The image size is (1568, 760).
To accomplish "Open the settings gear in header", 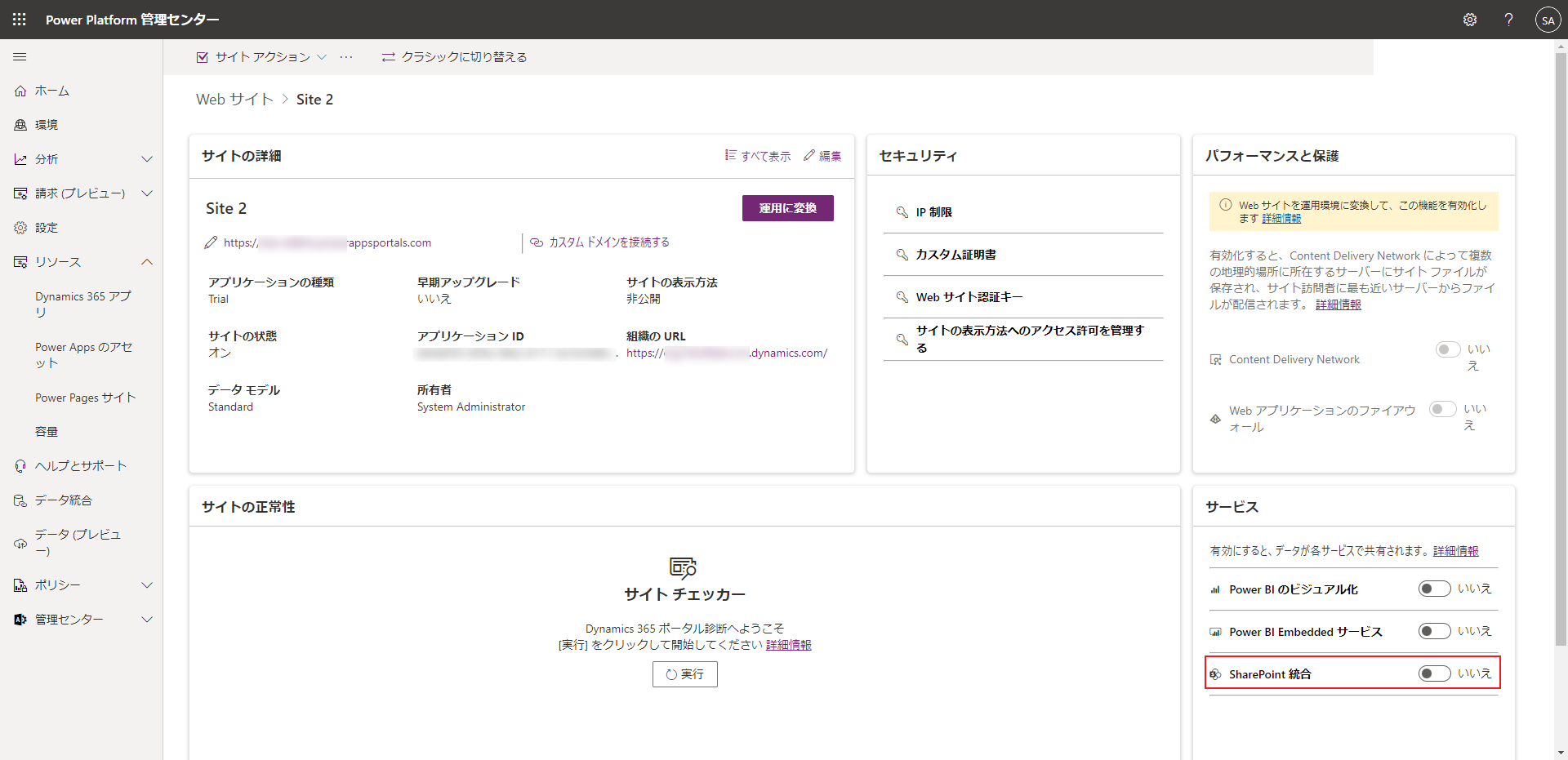I will [x=1470, y=20].
